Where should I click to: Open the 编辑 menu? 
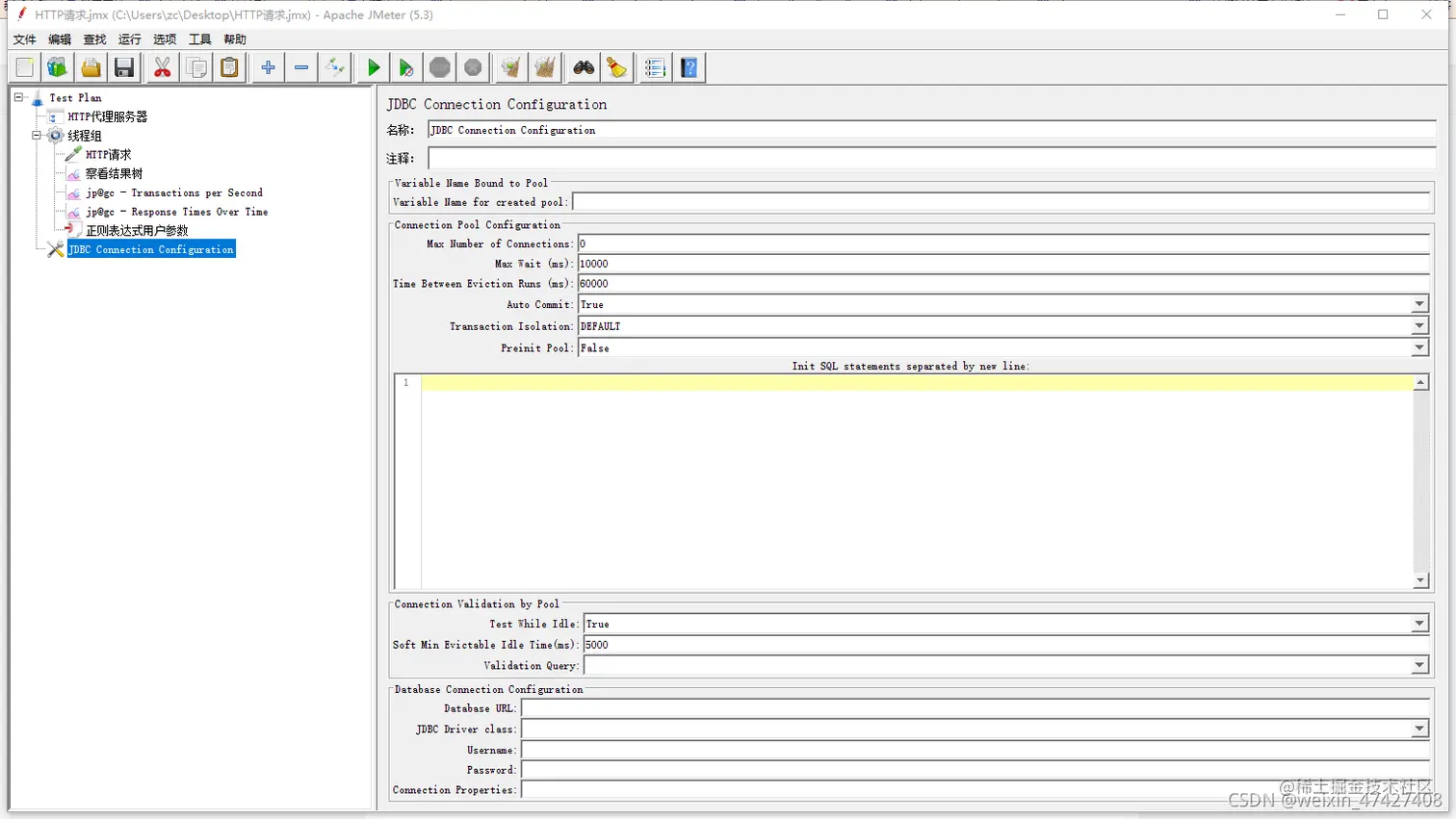60,39
